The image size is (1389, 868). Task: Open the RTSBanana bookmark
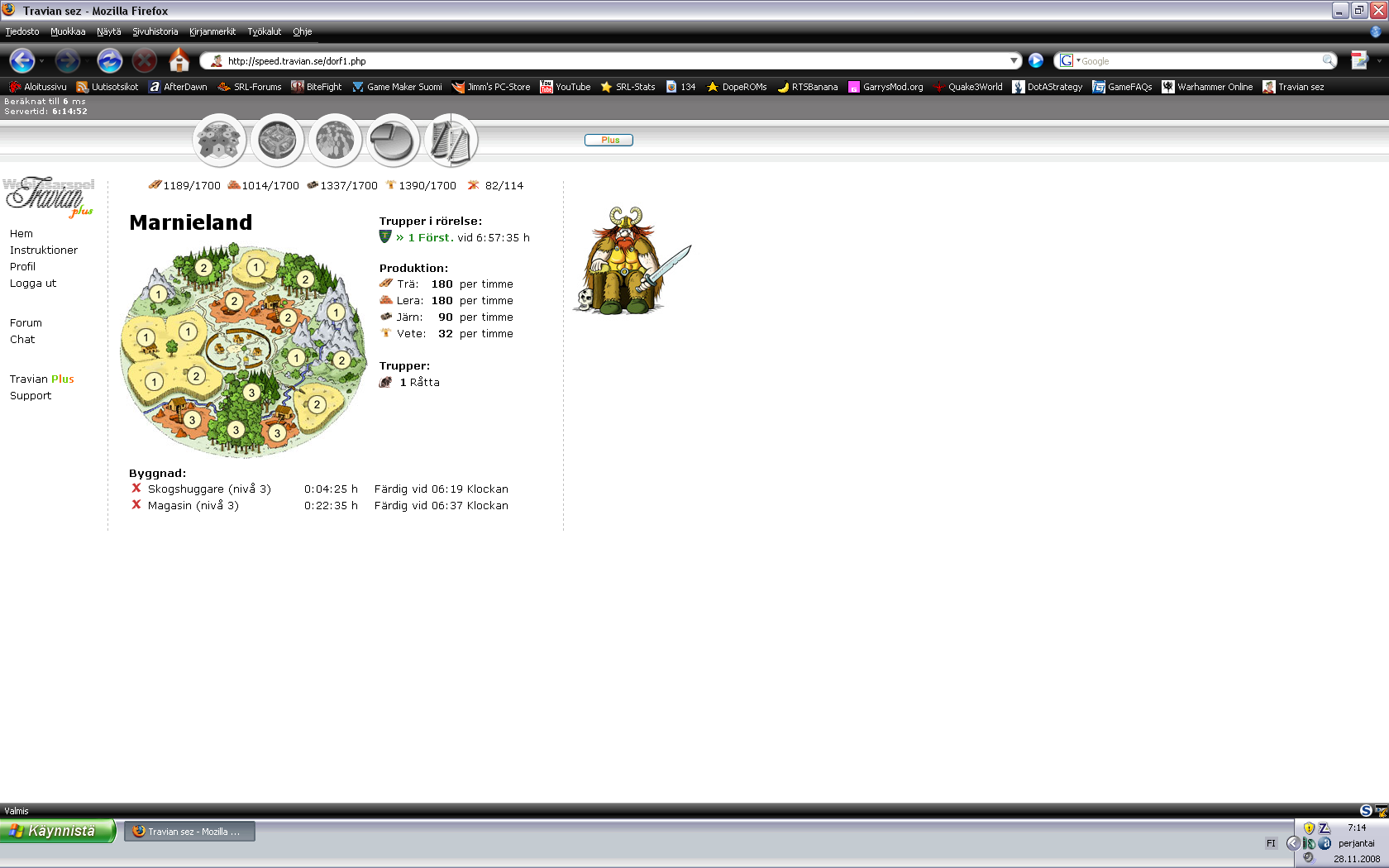(x=808, y=87)
